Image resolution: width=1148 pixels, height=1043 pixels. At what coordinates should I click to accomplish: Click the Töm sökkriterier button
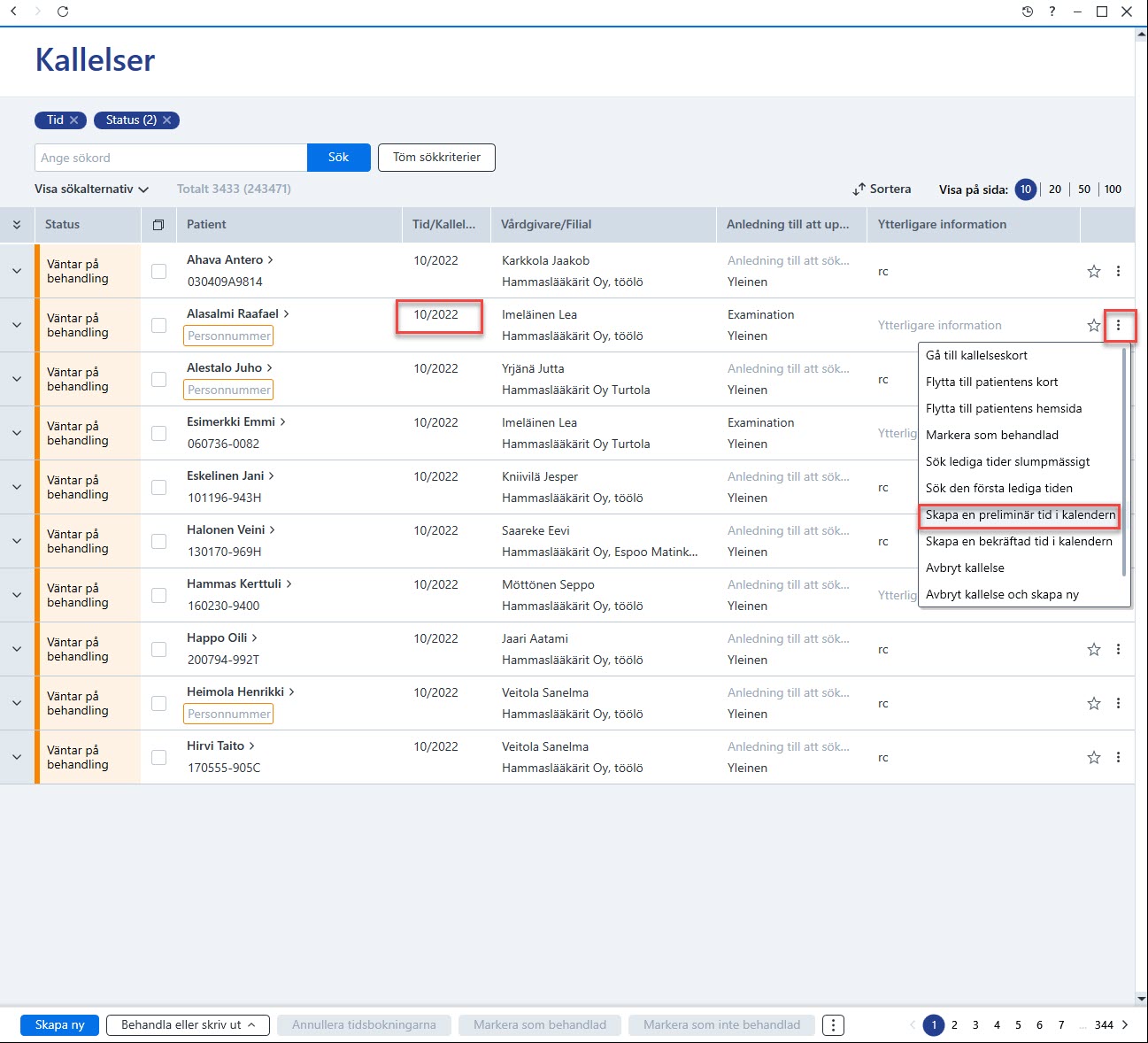coord(436,158)
